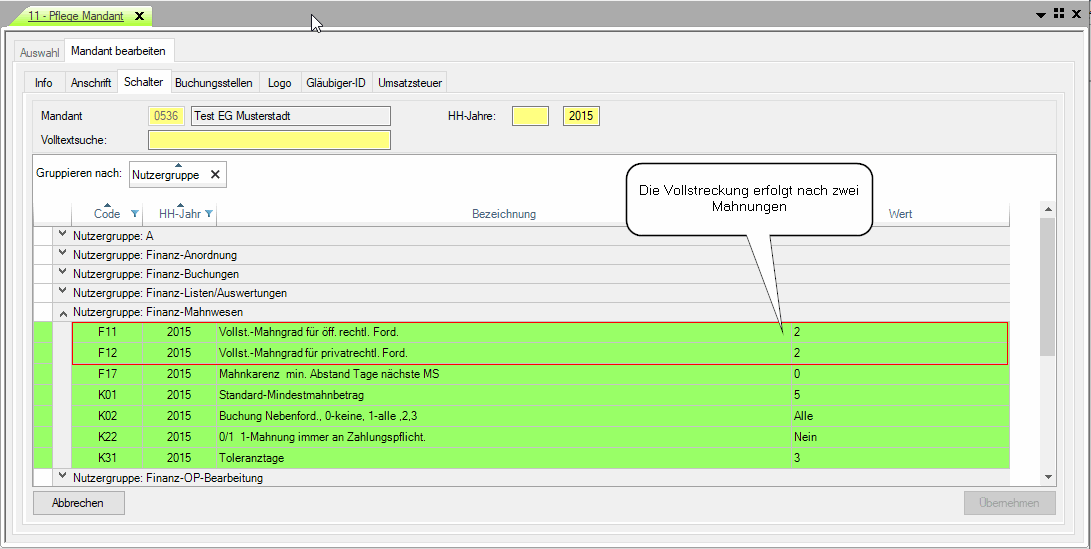The width and height of the screenshot is (1091, 549).
Task: Open the Buchungsstellen tab
Action: coord(213,83)
